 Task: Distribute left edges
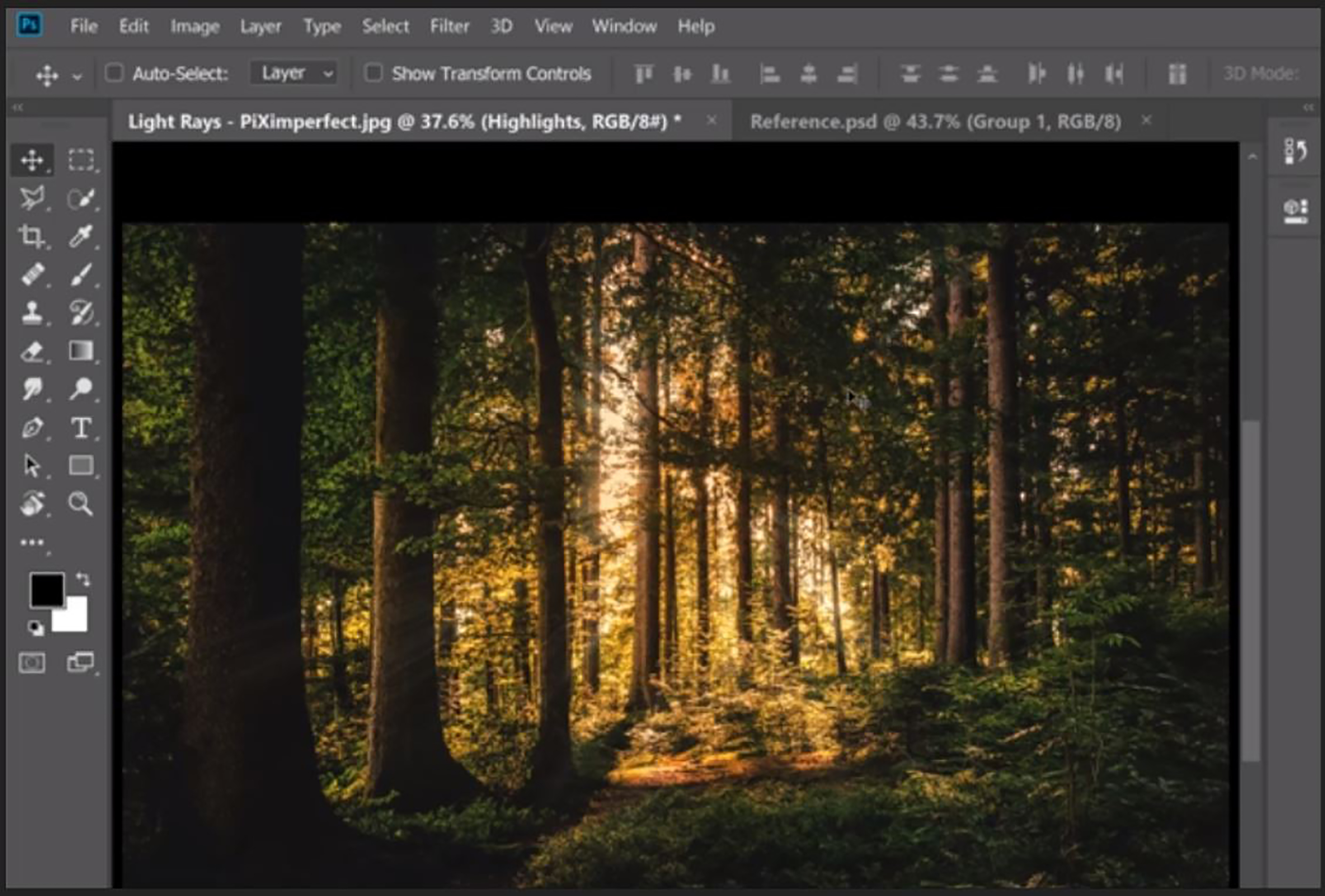pyautogui.click(x=1037, y=74)
